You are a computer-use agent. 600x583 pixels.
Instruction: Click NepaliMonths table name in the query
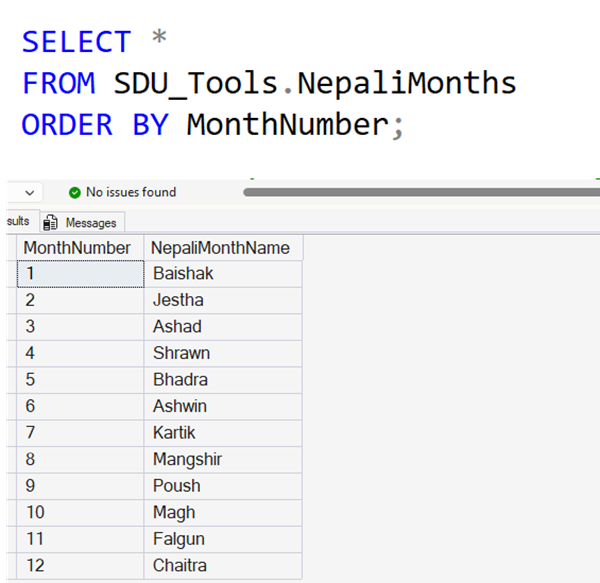pyautogui.click(x=407, y=83)
